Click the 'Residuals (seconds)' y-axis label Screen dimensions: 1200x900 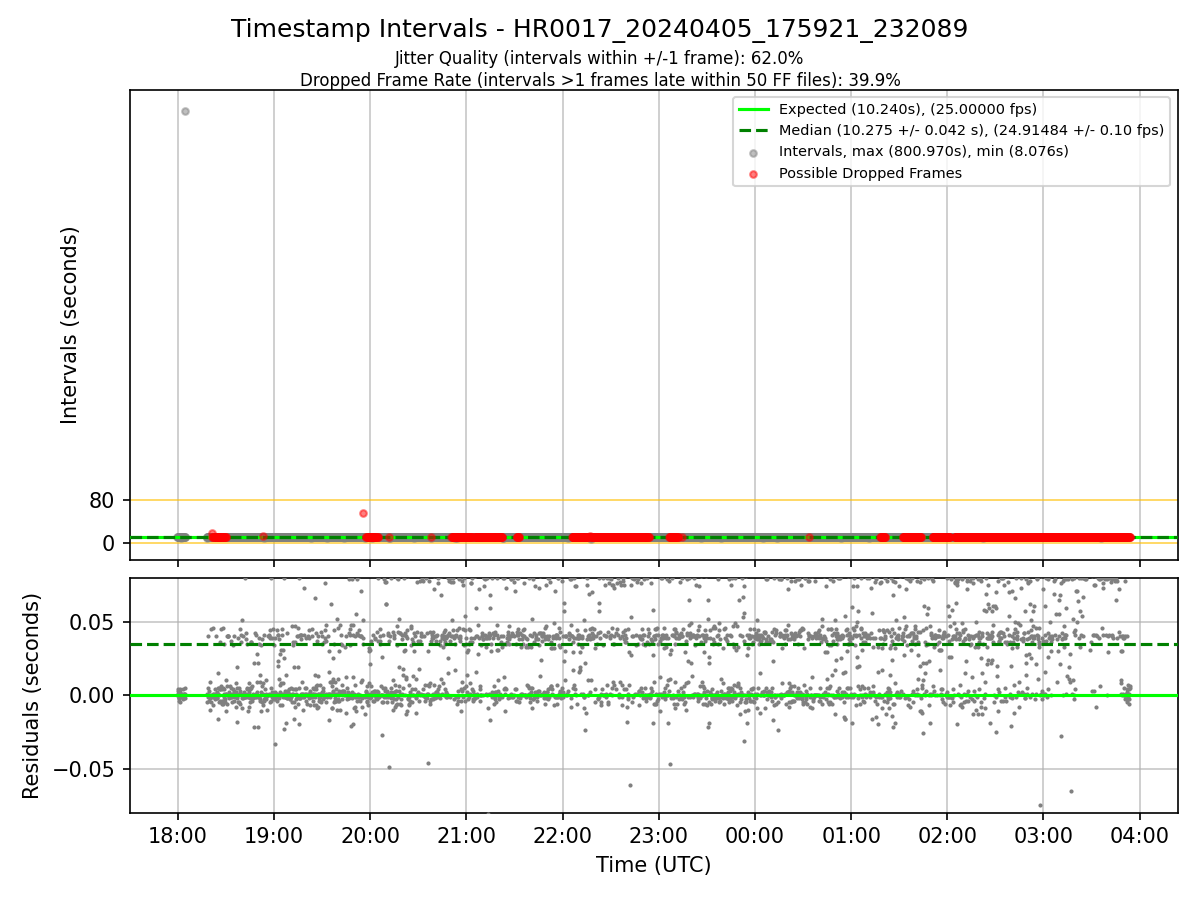(32, 696)
